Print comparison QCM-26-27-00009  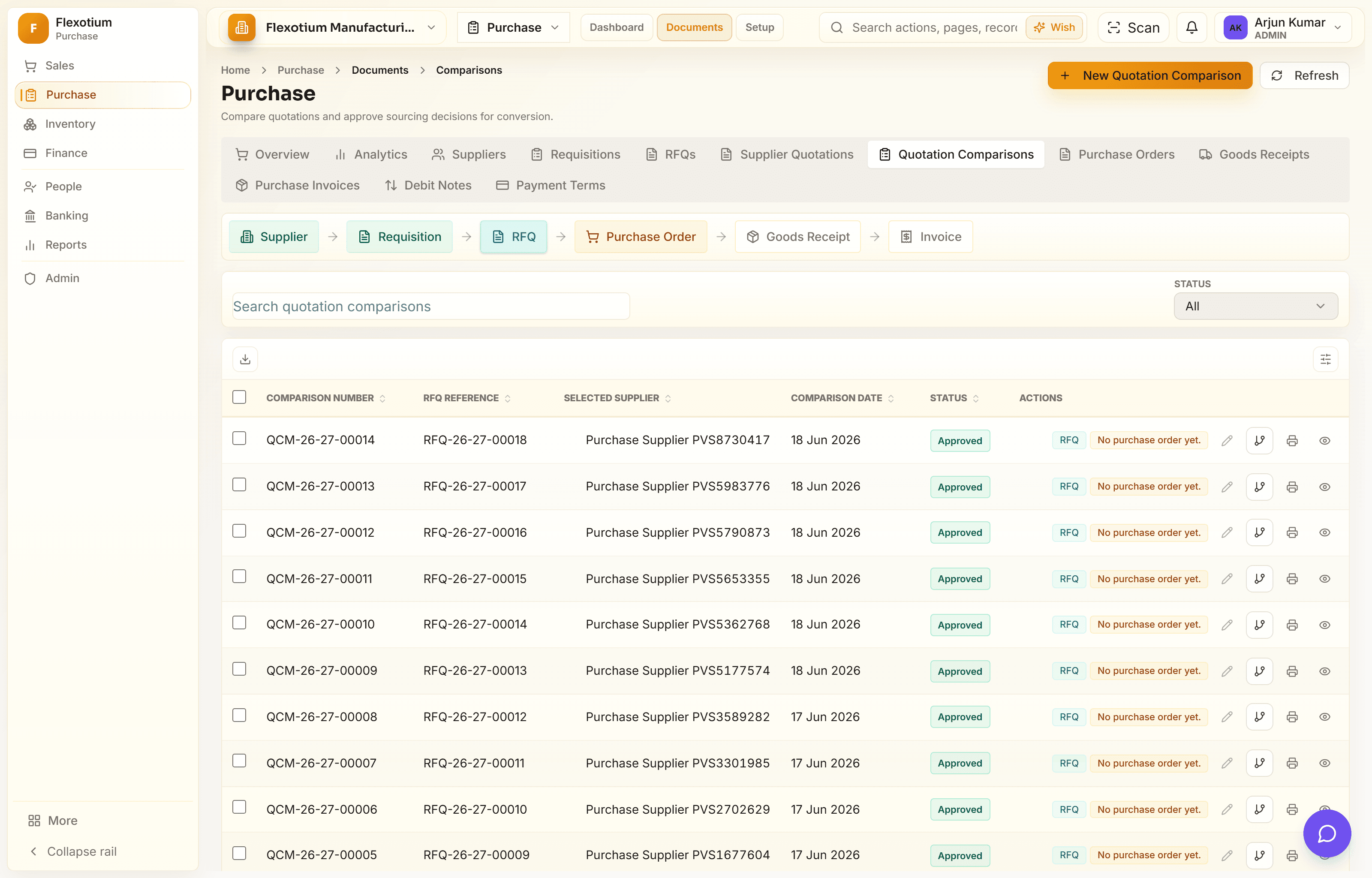(x=1292, y=671)
